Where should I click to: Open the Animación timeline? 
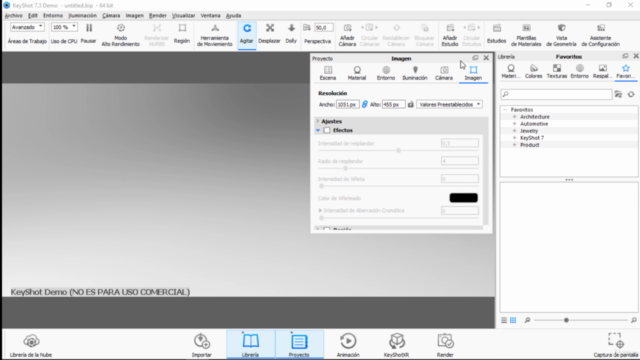coord(348,345)
